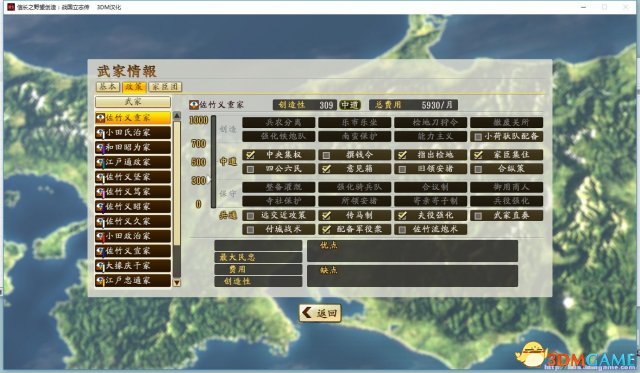Screen dimensions: 640x373
Task: Enable the 四公六民 policy
Action: (251, 169)
